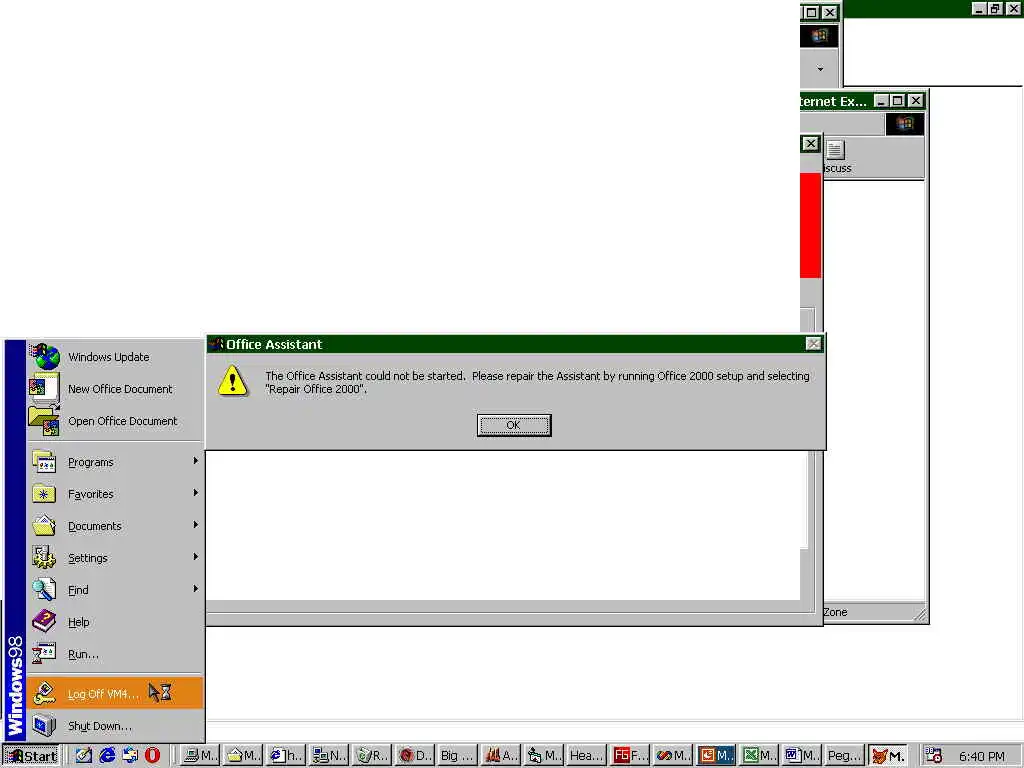The height and width of the screenshot is (768, 1024).
Task: Open the Programs submenu
Action: [x=115, y=462]
